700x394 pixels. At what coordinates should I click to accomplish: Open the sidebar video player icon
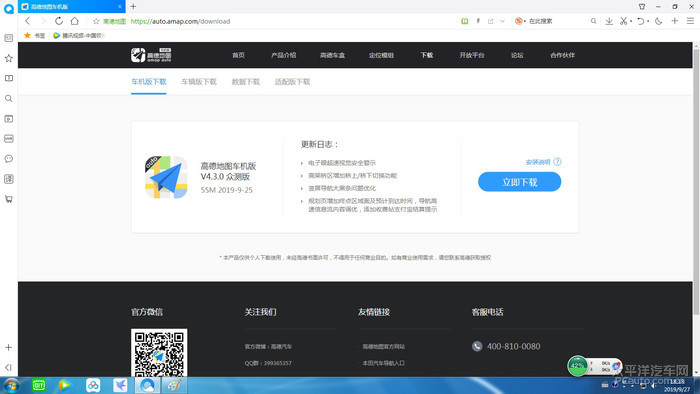[x=8, y=119]
